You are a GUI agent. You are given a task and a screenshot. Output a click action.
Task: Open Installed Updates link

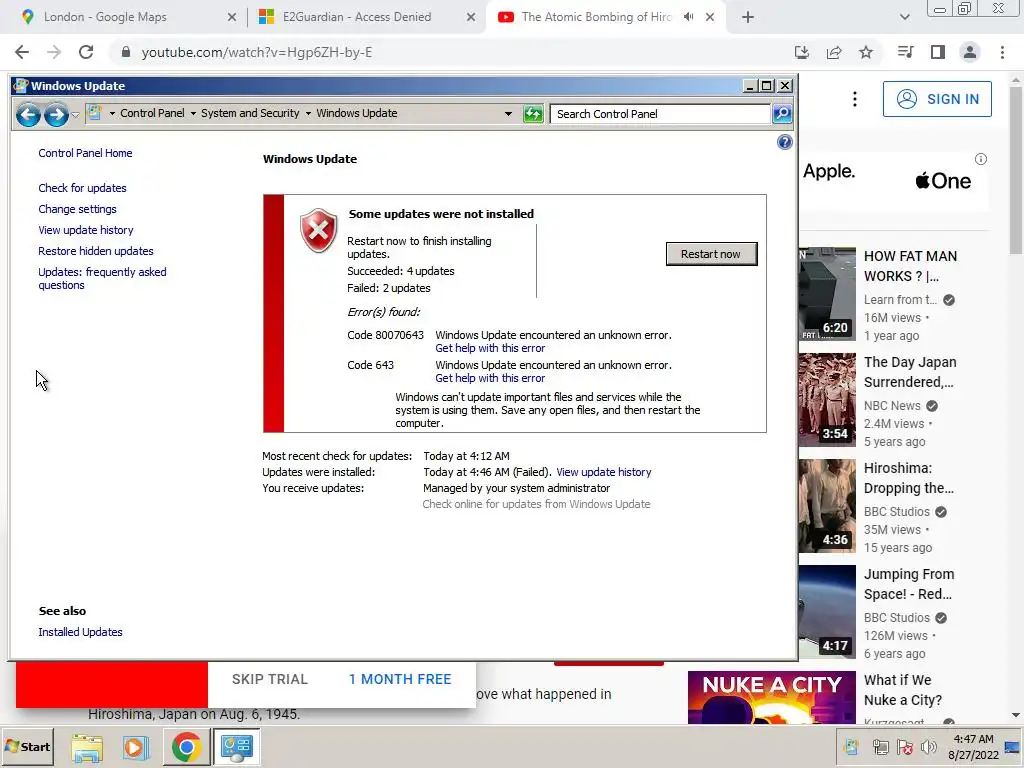[x=80, y=632]
